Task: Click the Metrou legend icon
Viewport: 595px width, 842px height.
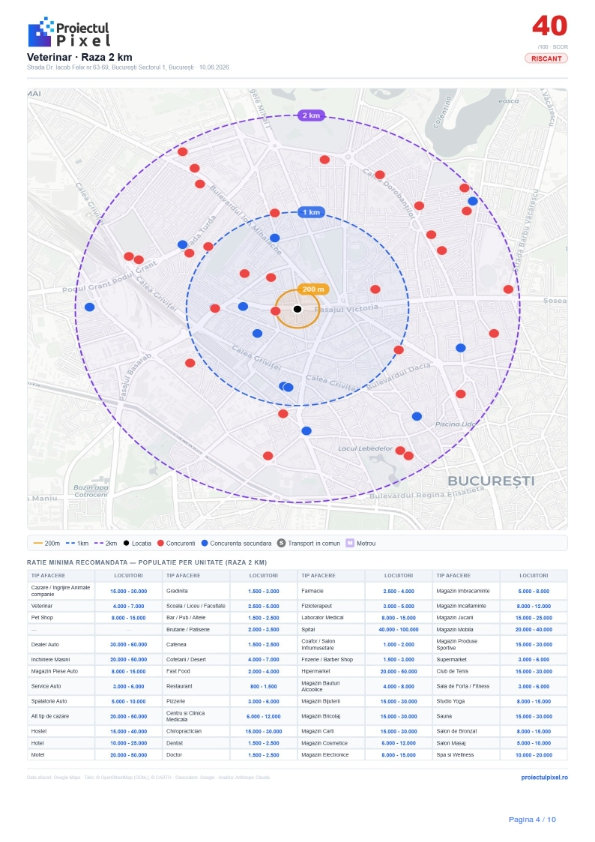Action: click(350, 543)
